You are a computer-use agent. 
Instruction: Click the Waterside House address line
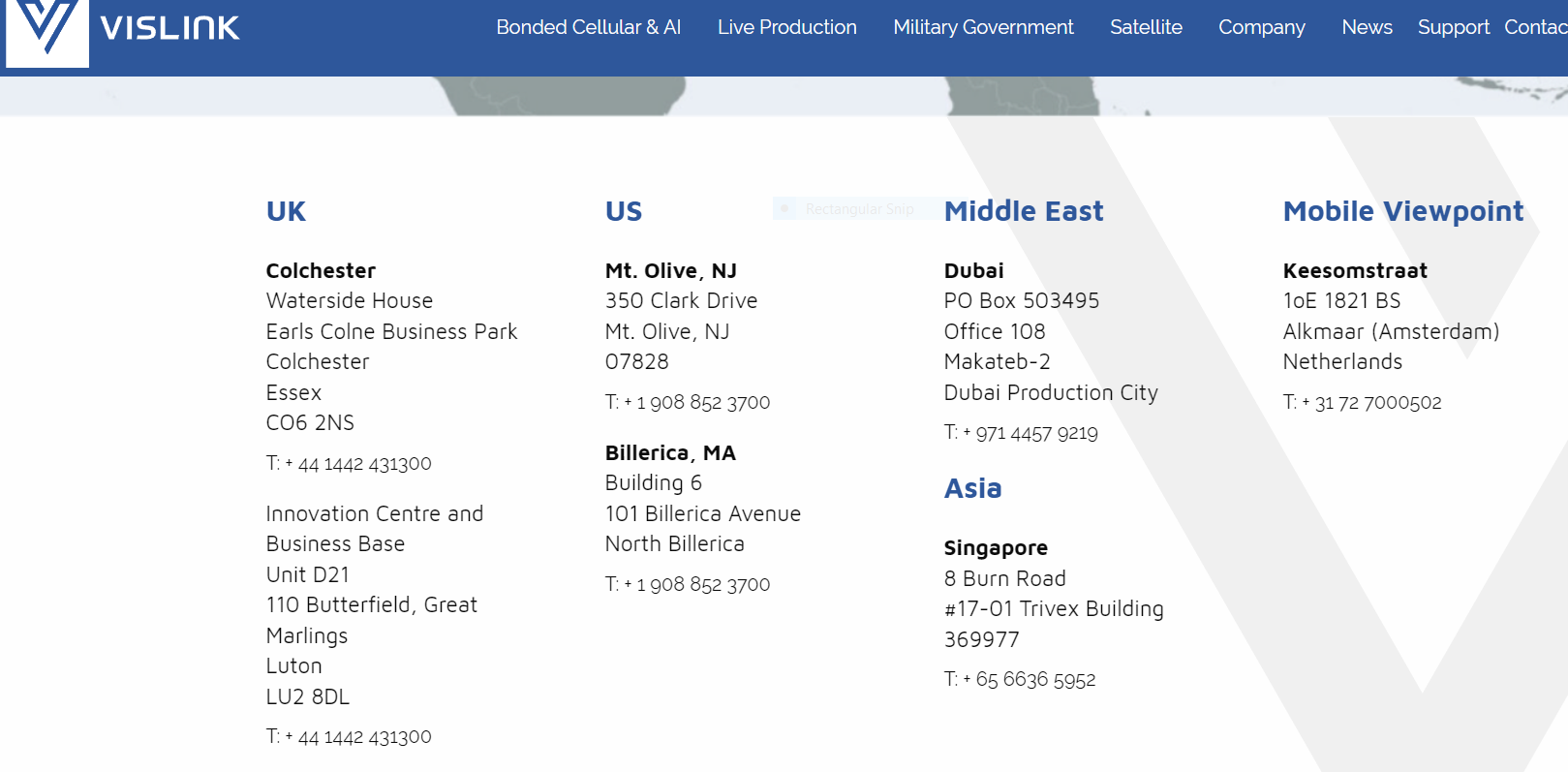(x=350, y=301)
